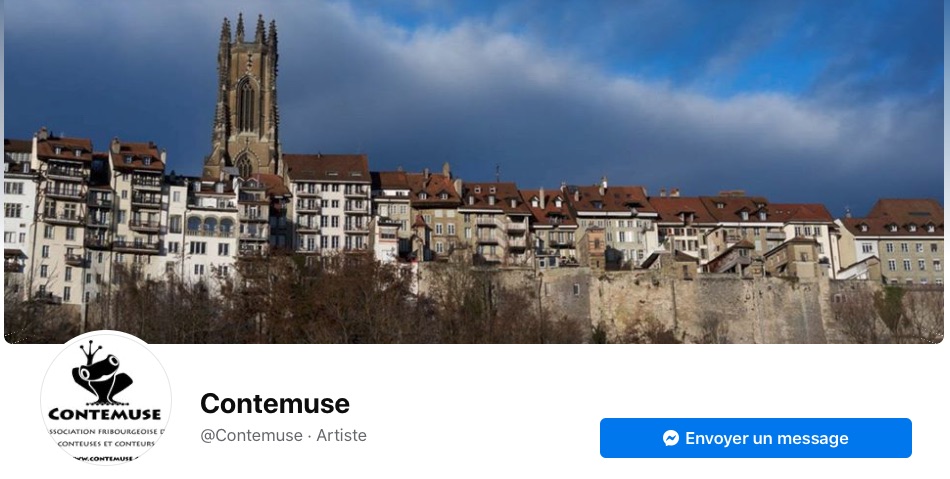This screenshot has width=950, height=479.
Task: Click the CONTEMUSE wordmark inside the profile logo
Action: click(104, 414)
